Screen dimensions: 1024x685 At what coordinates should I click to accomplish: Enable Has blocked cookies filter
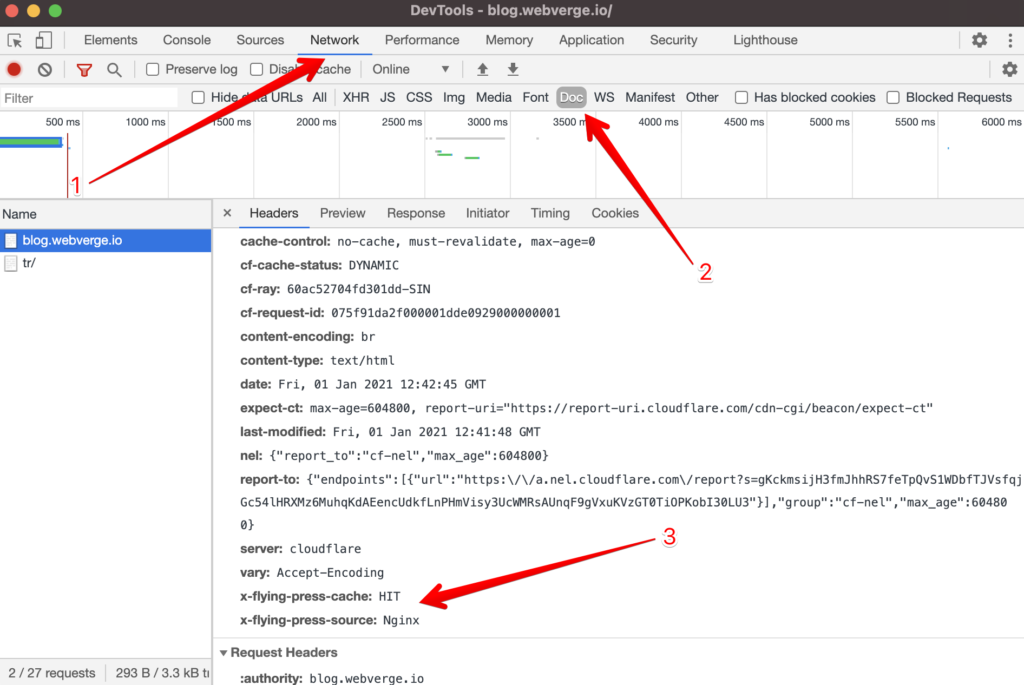[741, 97]
